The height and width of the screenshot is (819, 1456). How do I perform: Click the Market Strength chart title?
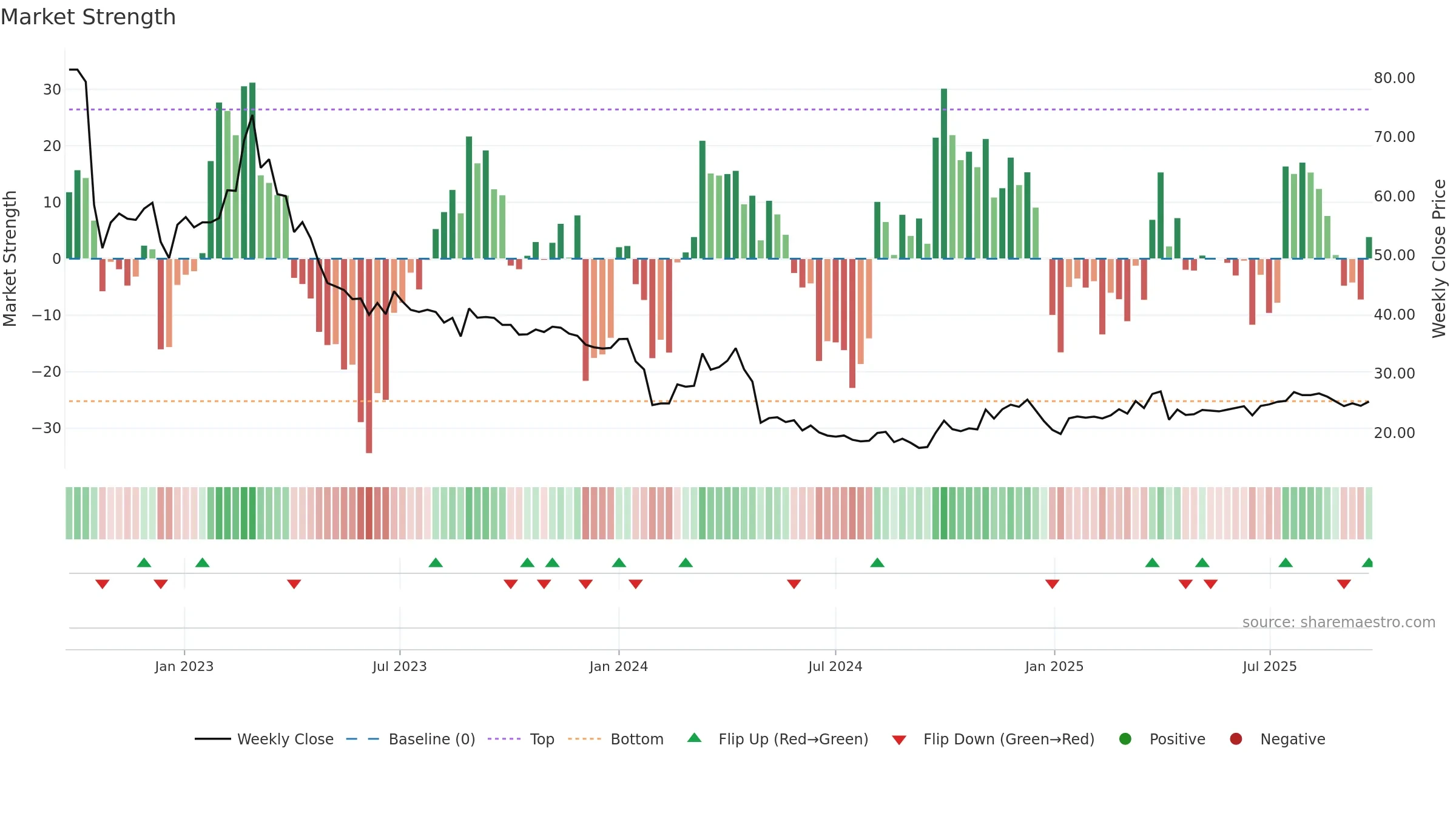[x=88, y=17]
